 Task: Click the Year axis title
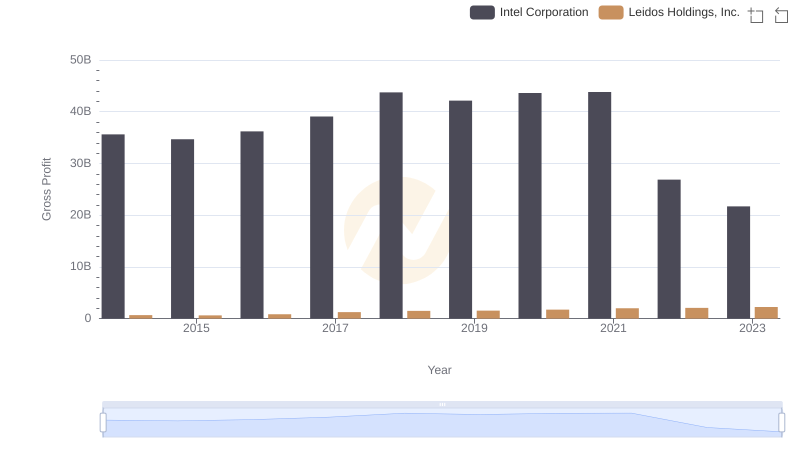click(x=439, y=370)
